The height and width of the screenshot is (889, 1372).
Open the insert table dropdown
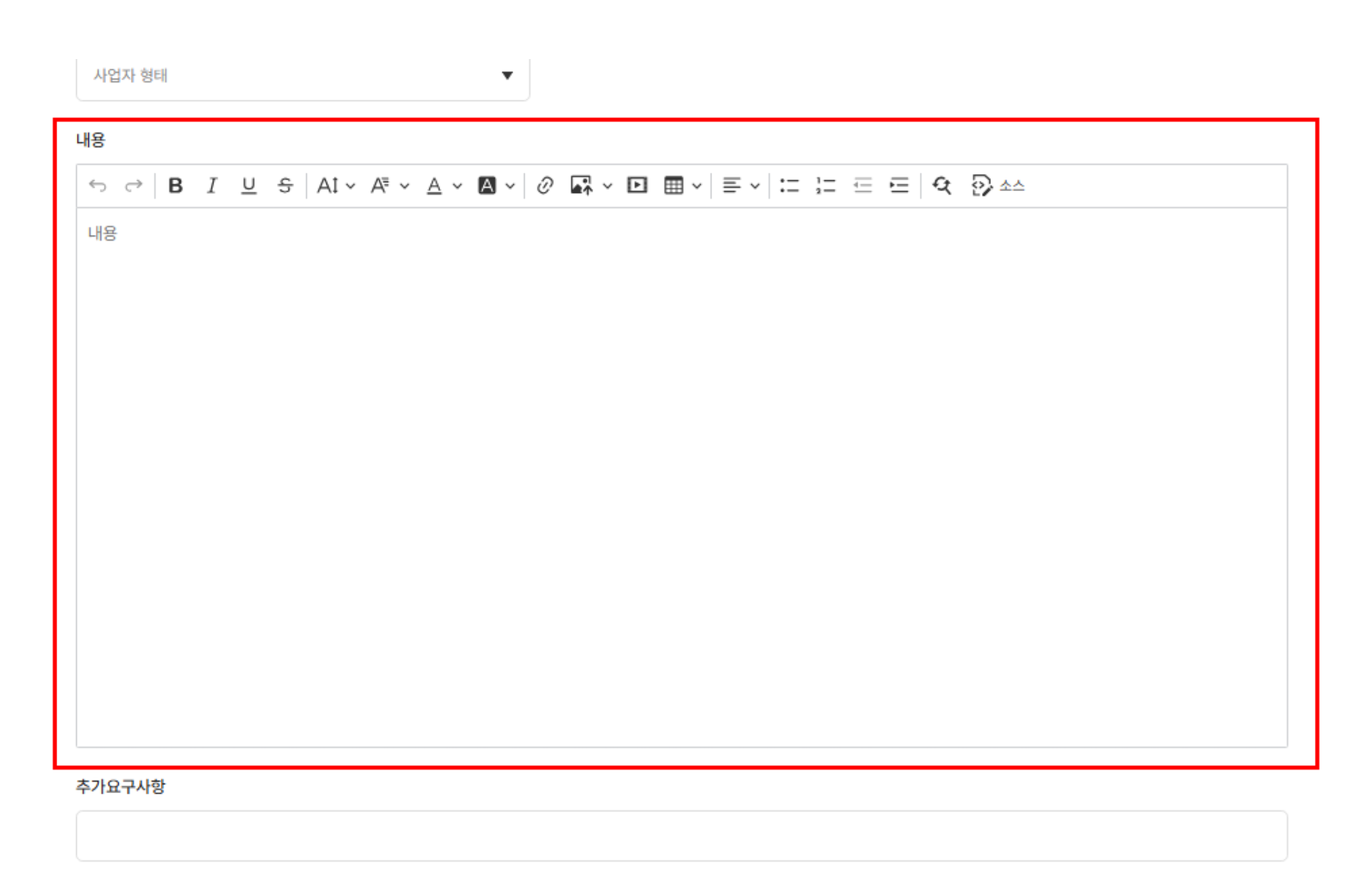pos(682,185)
